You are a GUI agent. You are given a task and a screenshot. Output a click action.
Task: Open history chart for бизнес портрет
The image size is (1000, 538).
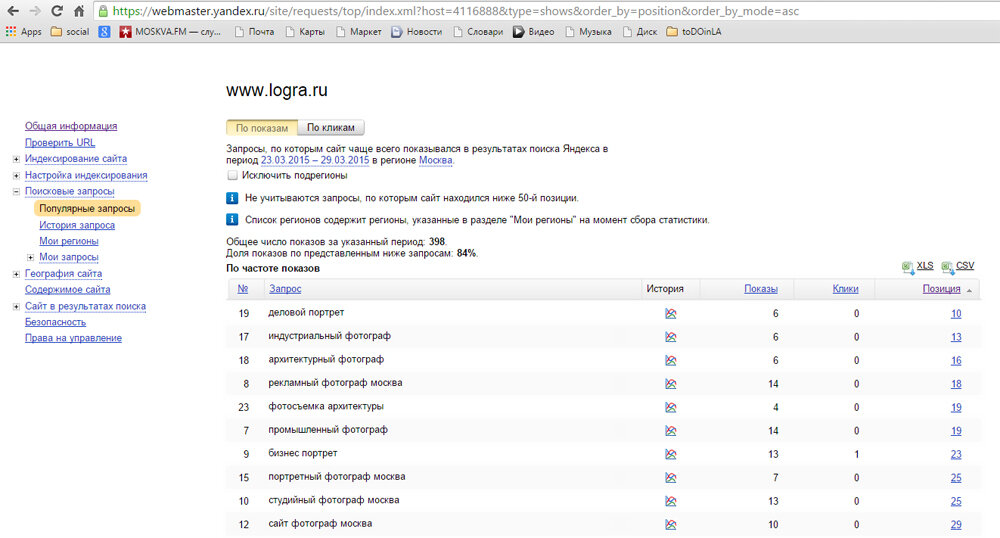click(x=670, y=454)
